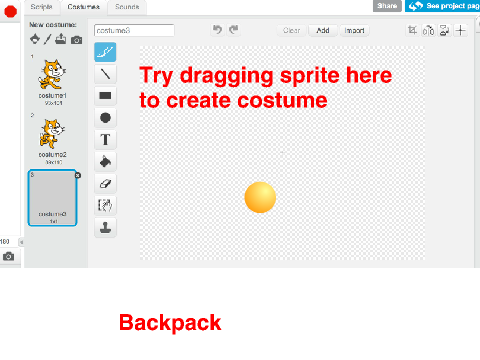Undo the last paint action
480x360 pixels.
(217, 30)
